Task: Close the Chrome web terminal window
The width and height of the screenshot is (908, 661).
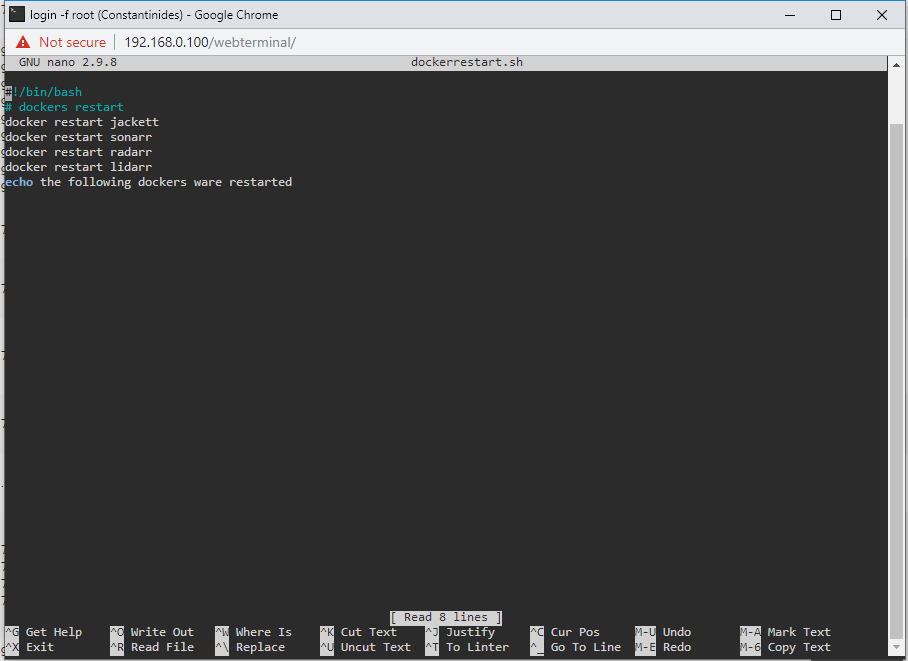Action: 882,15
